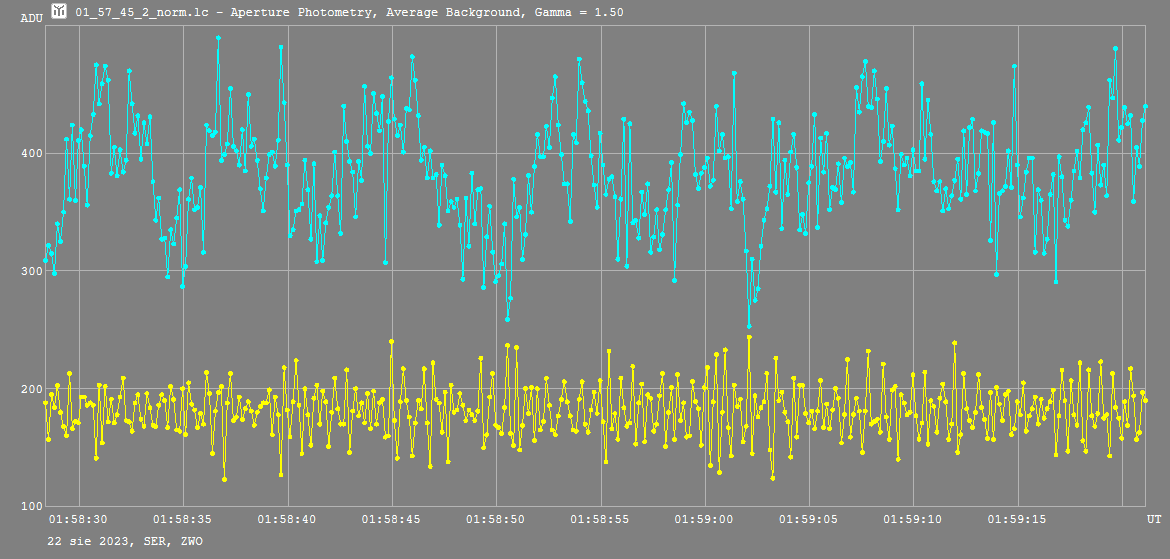Select the chart title text 01_57_45_2_norm.lc

[x=140, y=12]
